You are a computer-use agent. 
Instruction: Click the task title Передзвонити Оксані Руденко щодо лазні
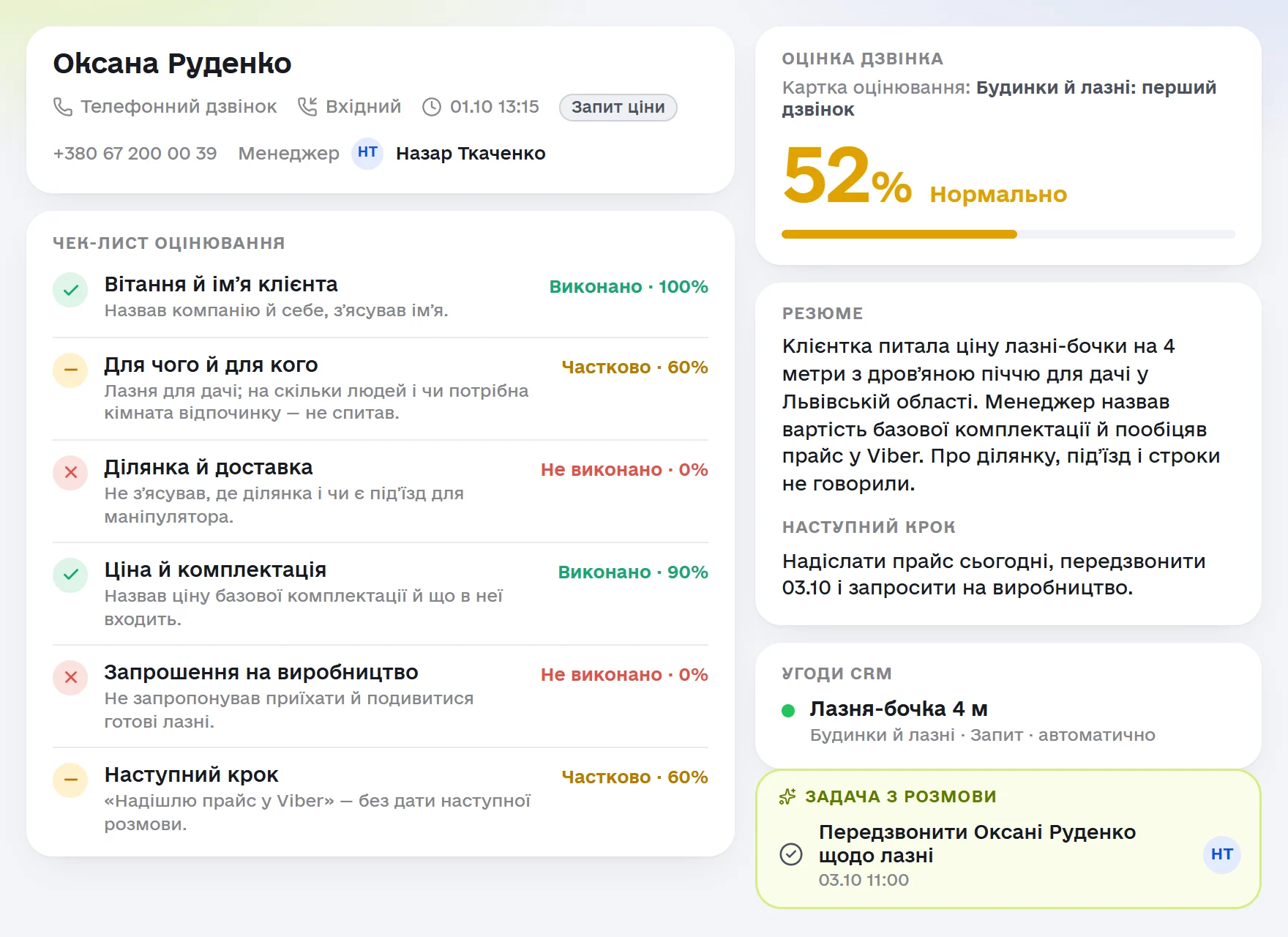tap(977, 843)
